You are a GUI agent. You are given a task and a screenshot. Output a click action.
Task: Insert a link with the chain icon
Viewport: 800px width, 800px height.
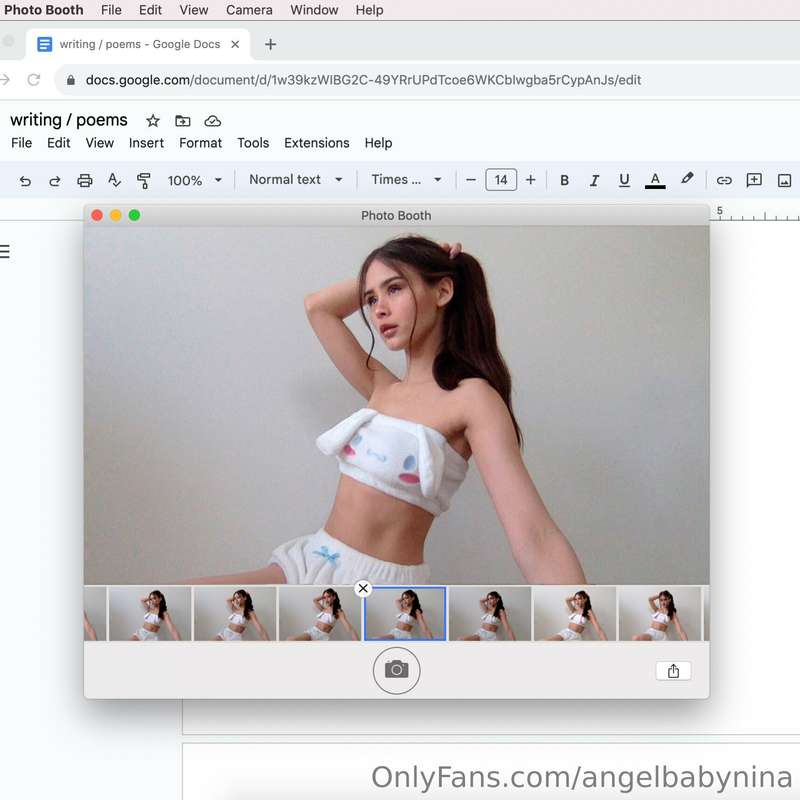click(724, 181)
